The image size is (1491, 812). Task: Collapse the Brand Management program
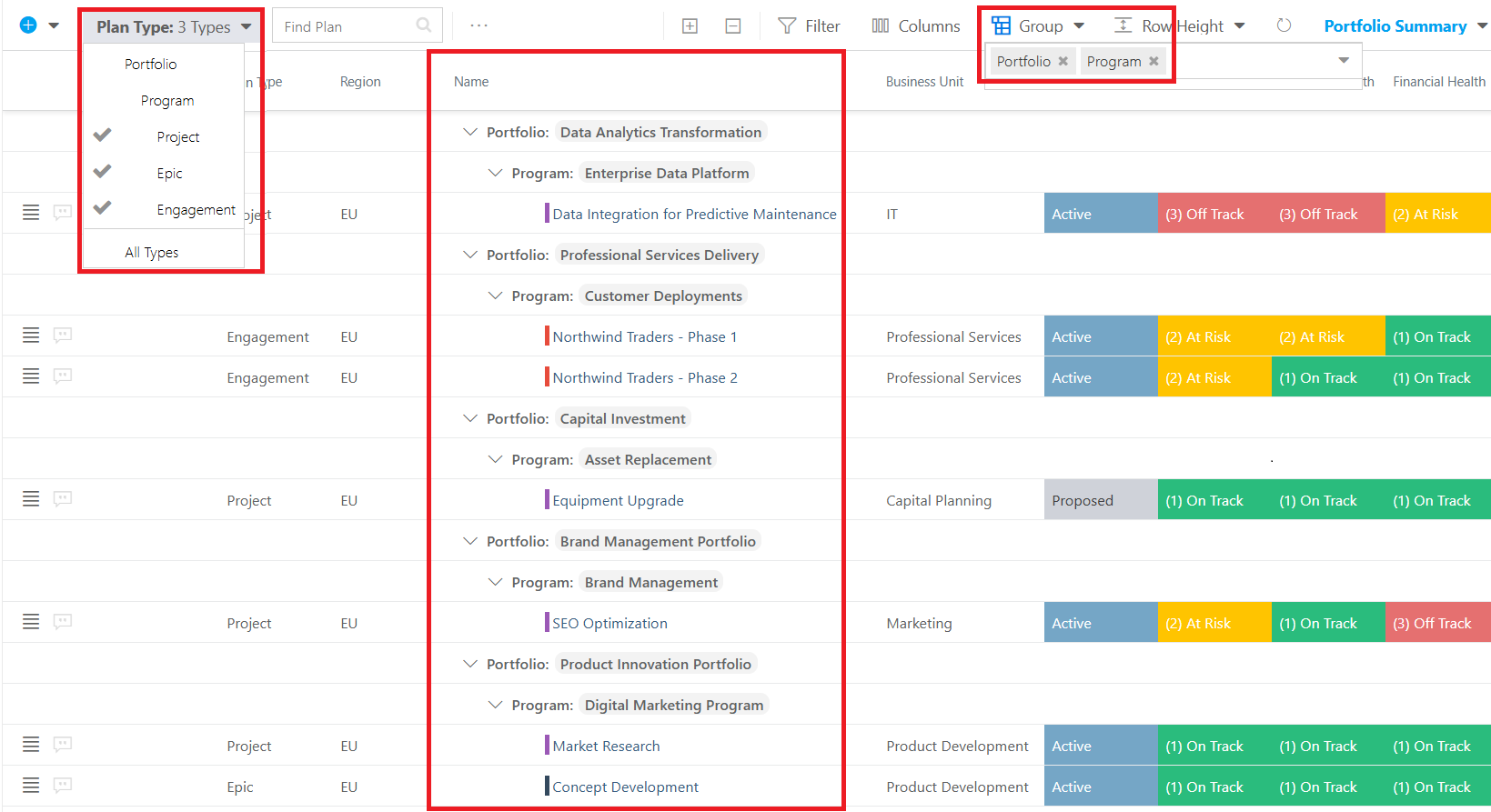point(495,582)
